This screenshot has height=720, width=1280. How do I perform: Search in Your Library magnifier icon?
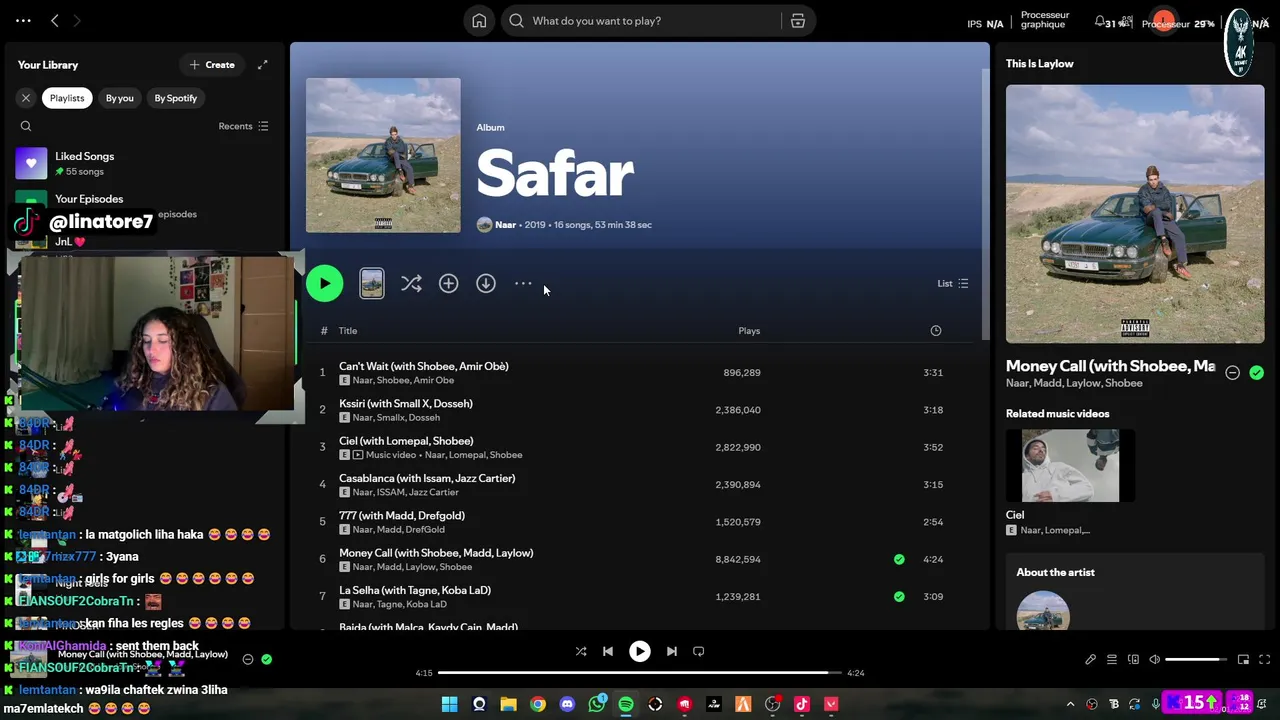[x=26, y=126]
